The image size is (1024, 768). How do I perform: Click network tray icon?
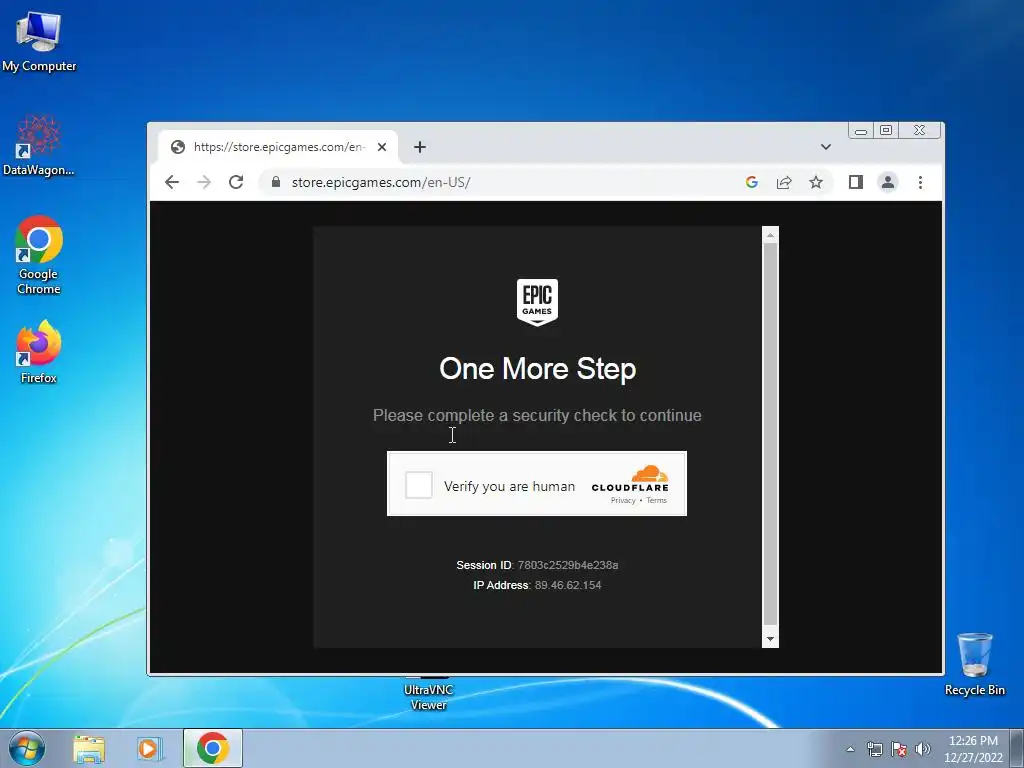(874, 749)
